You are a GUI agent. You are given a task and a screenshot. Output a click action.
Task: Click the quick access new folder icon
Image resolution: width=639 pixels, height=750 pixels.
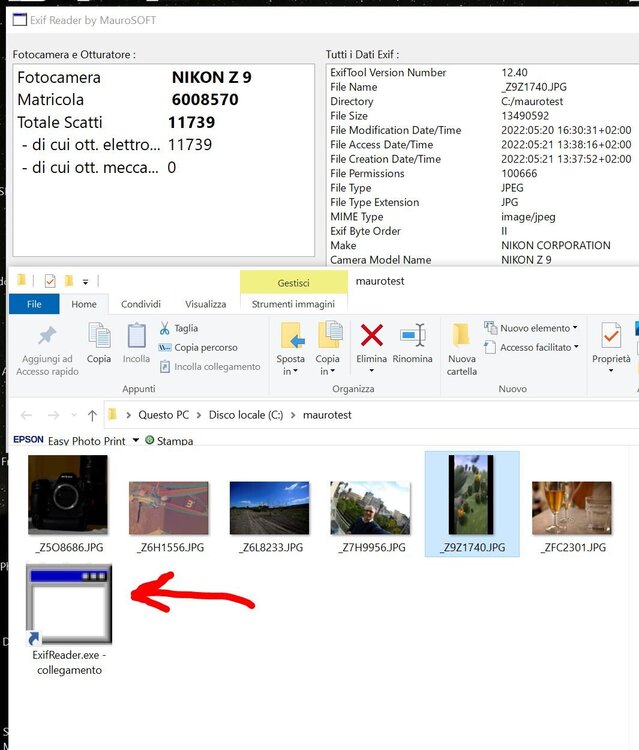pyautogui.click(x=69, y=281)
